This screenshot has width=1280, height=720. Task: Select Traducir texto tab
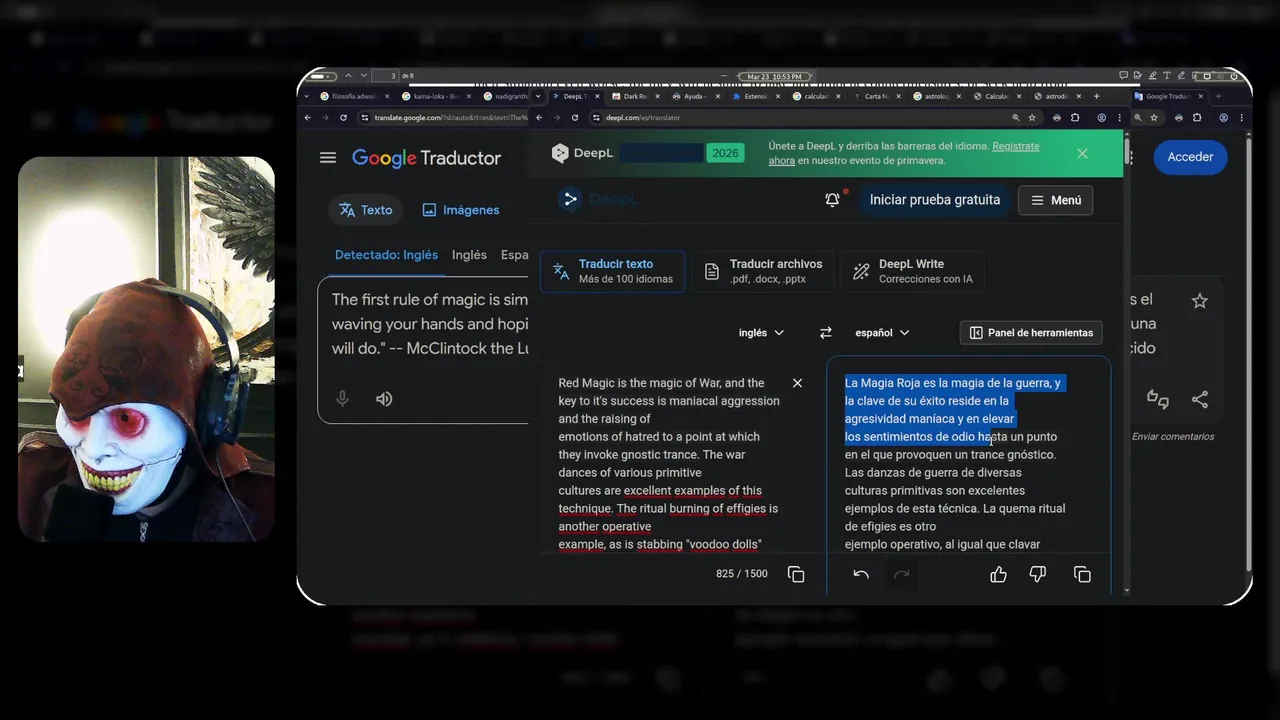(613, 271)
